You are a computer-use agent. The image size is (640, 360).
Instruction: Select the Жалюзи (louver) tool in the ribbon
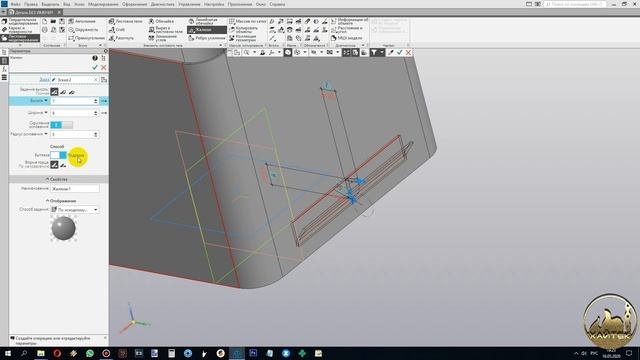207,30
